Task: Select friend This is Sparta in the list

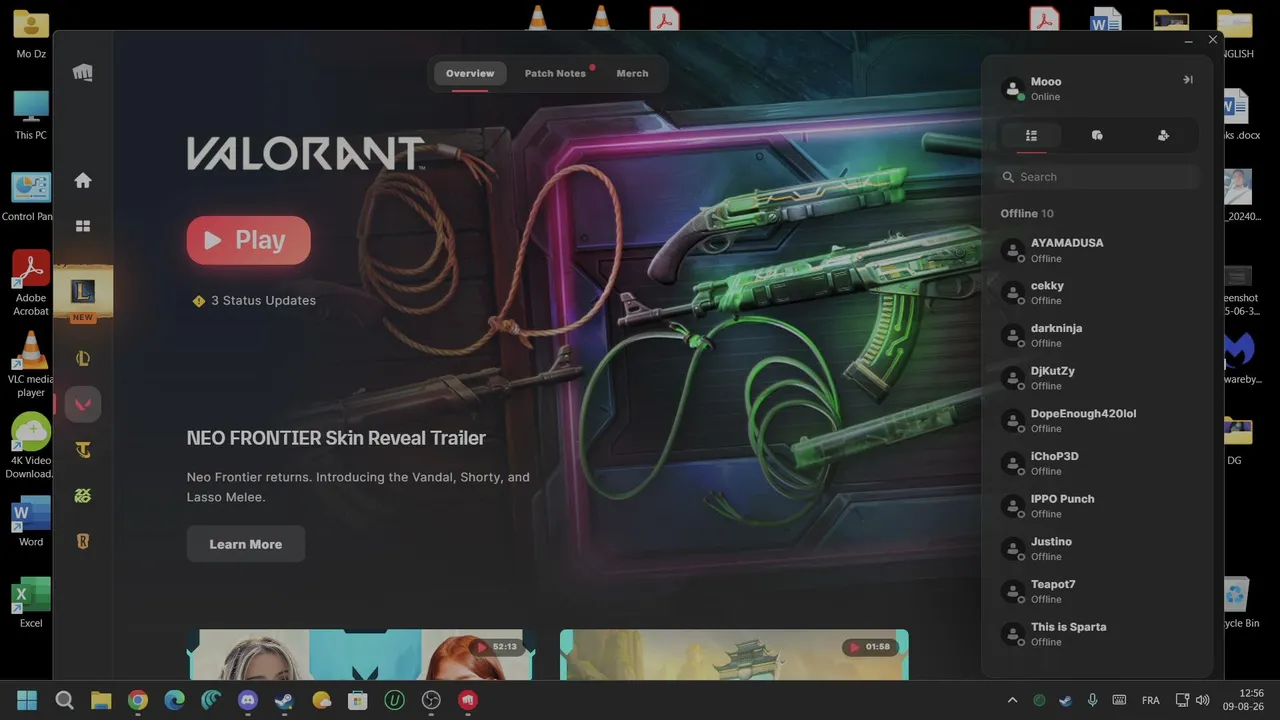Action: tap(1097, 634)
